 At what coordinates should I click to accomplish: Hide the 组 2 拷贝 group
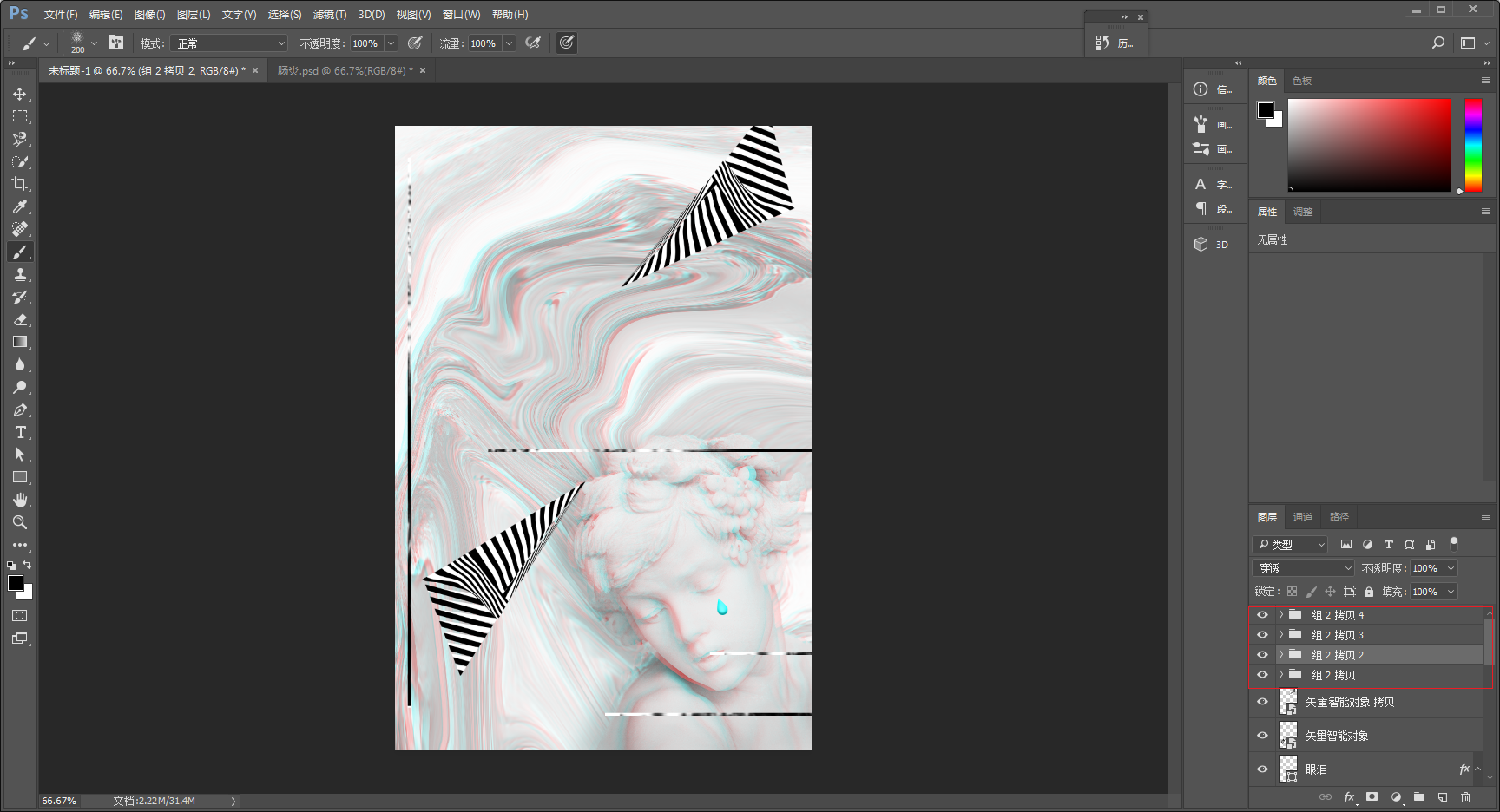1262,675
